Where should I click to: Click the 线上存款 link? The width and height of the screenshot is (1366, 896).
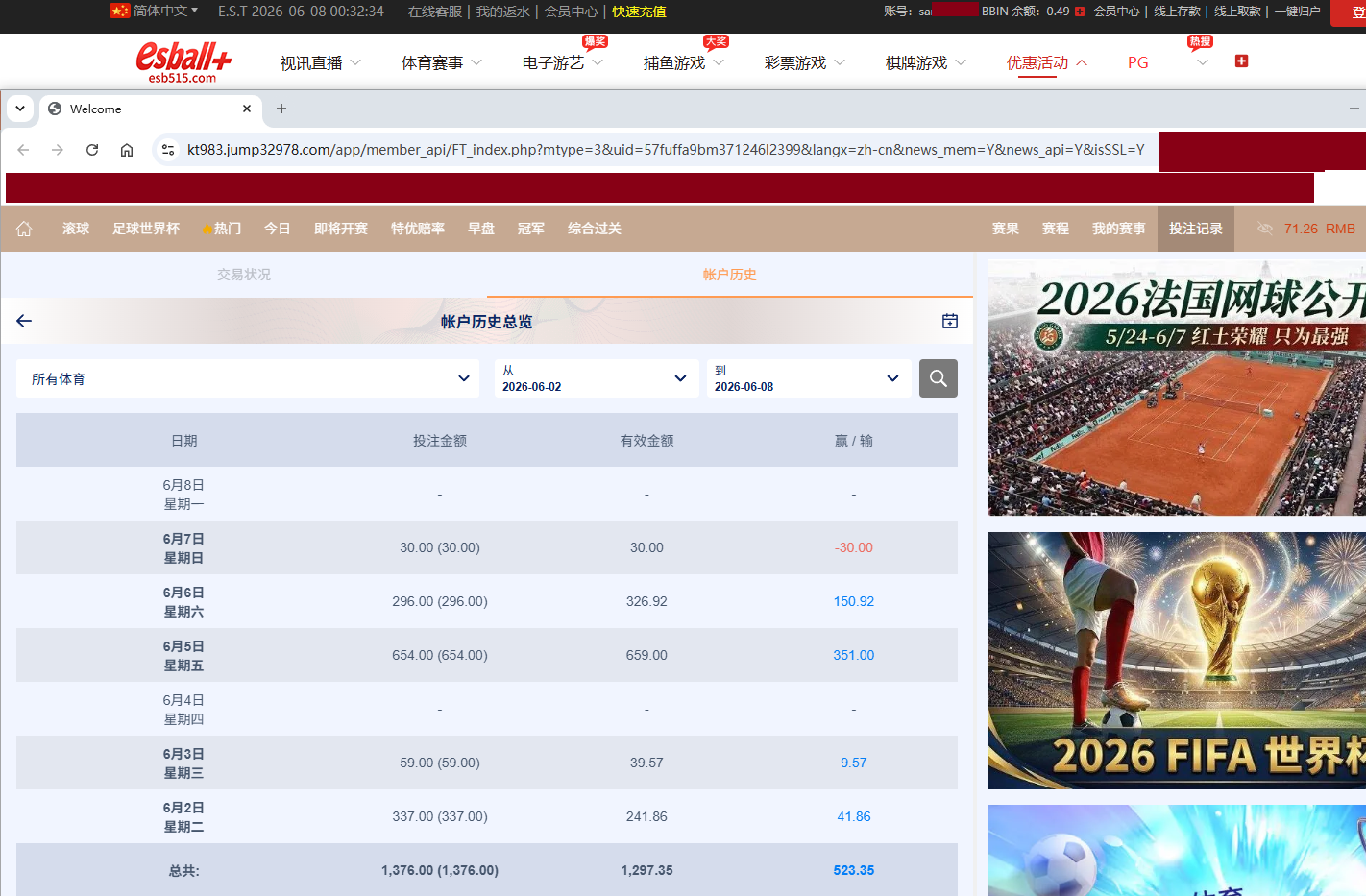pos(1177,12)
